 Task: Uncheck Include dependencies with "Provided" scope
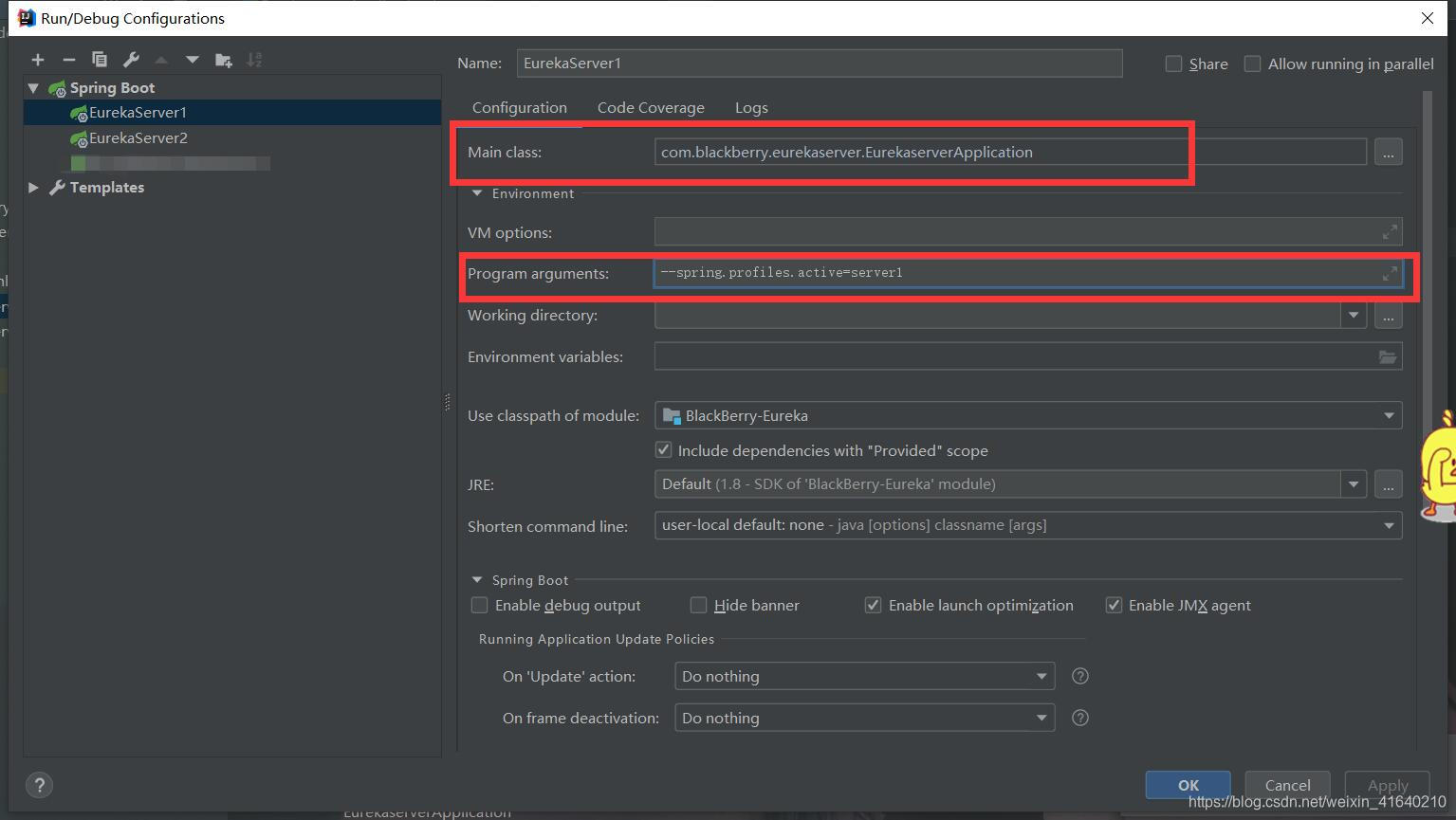[x=663, y=449]
